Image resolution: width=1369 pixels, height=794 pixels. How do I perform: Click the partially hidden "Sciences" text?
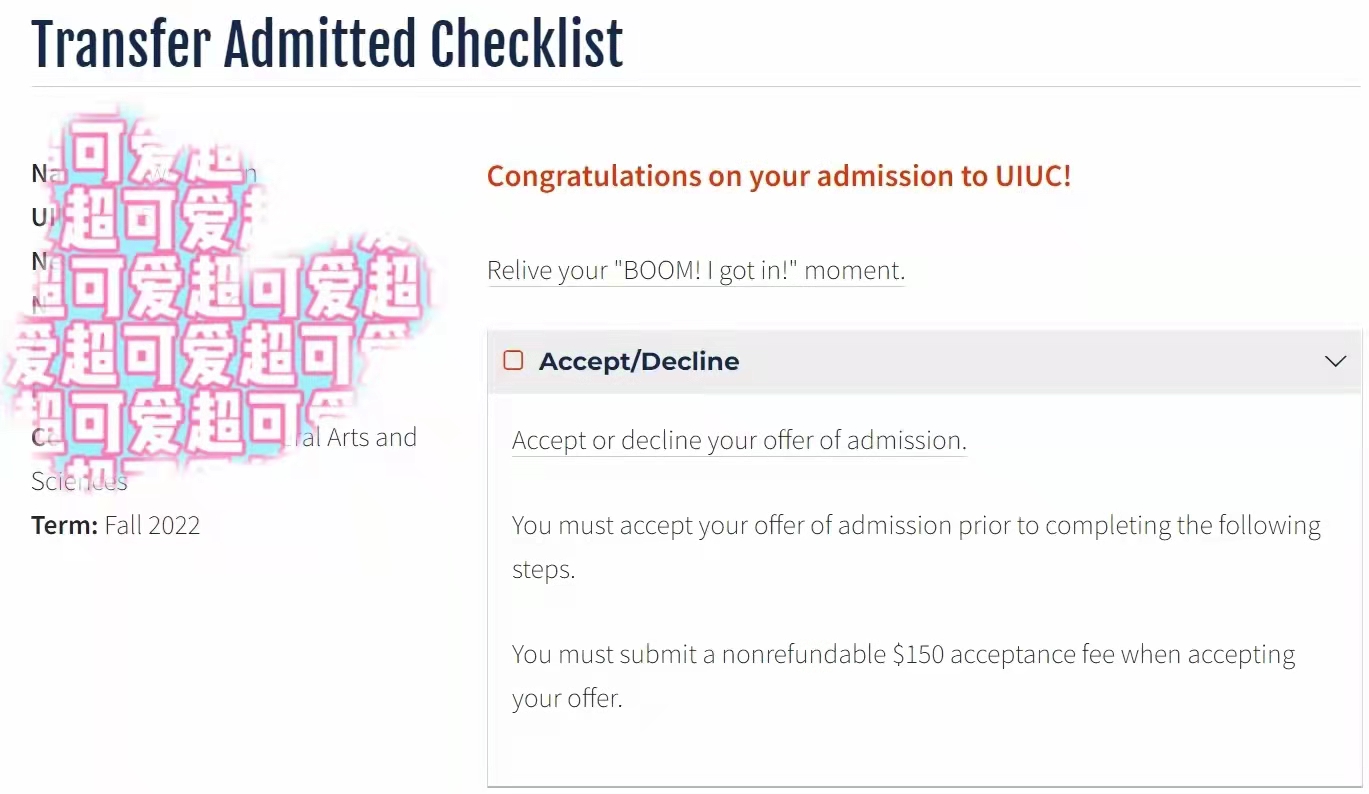point(79,481)
